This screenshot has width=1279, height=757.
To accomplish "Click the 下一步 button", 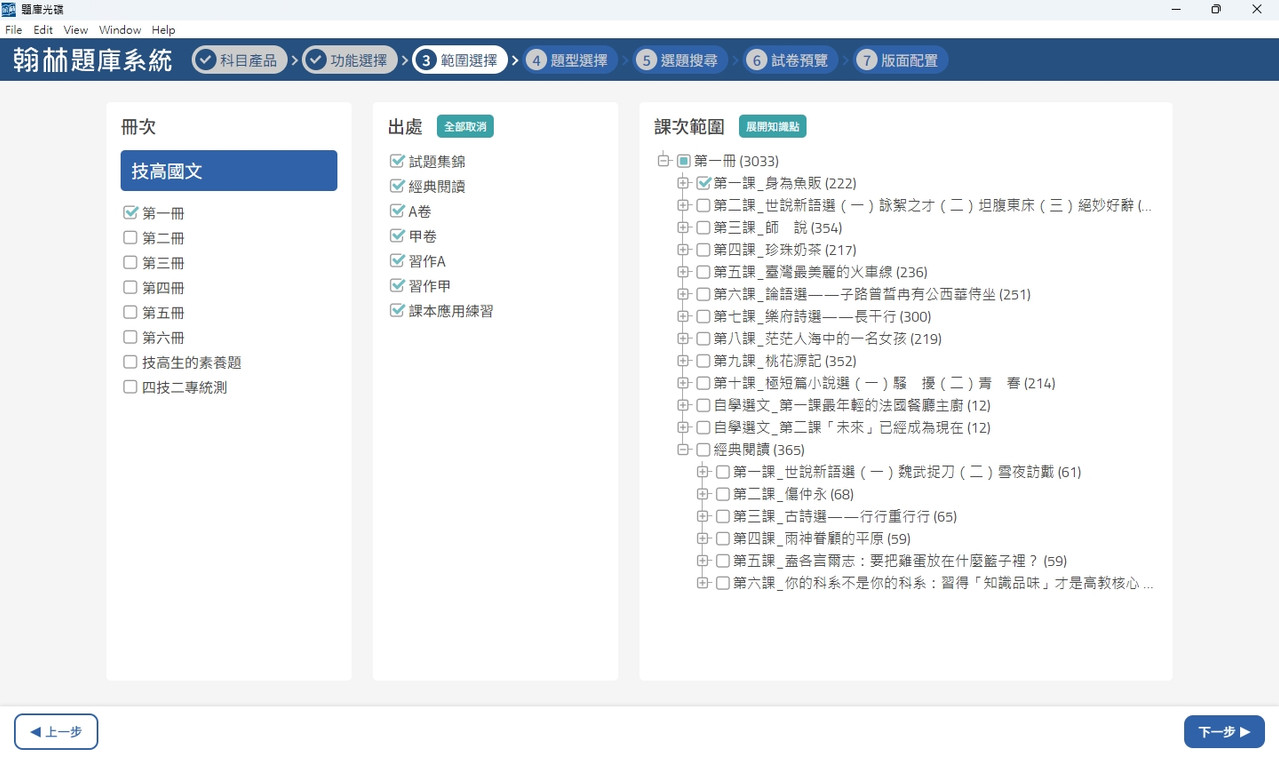I will point(1224,731).
